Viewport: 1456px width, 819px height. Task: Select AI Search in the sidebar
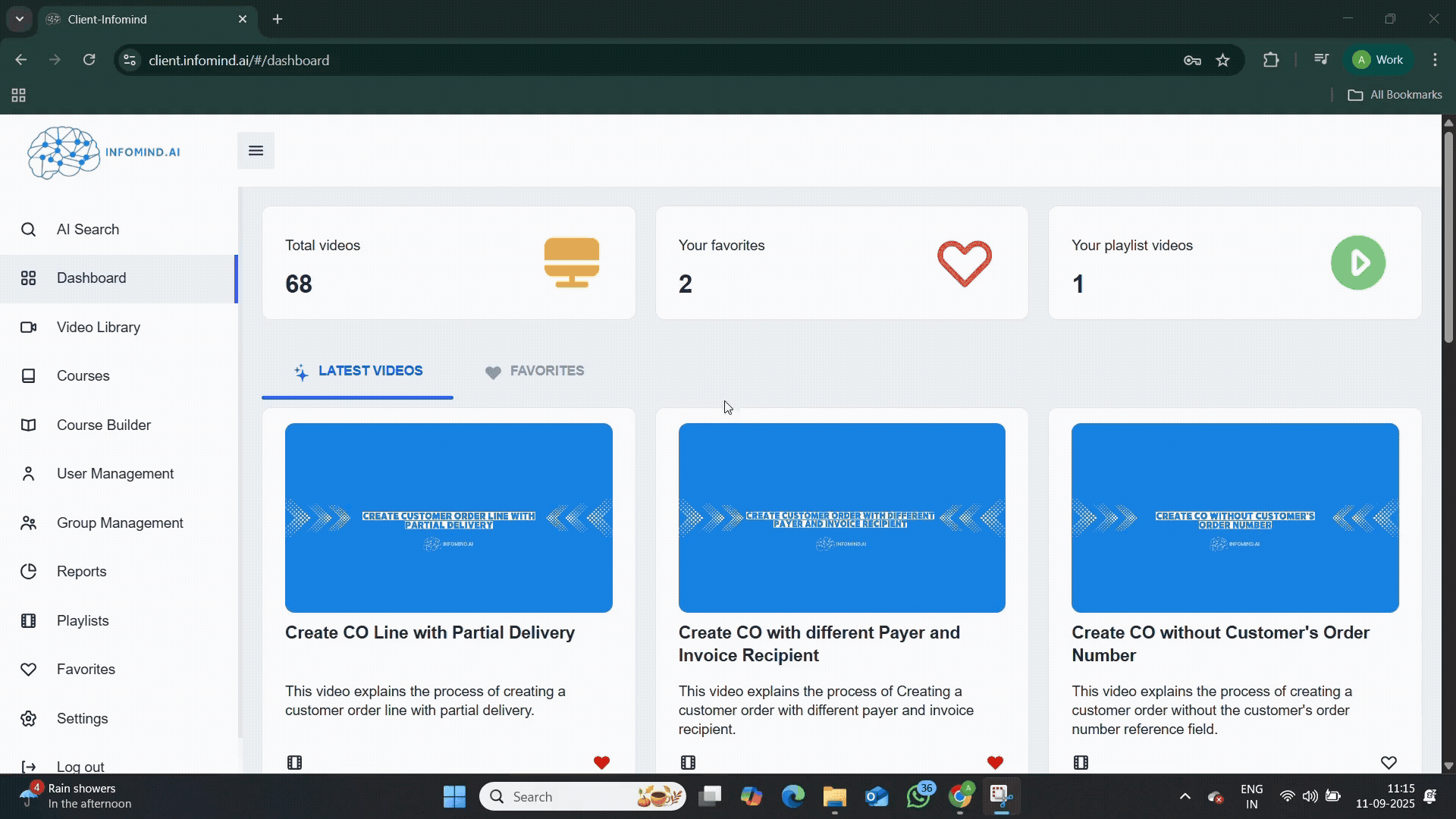(x=87, y=228)
